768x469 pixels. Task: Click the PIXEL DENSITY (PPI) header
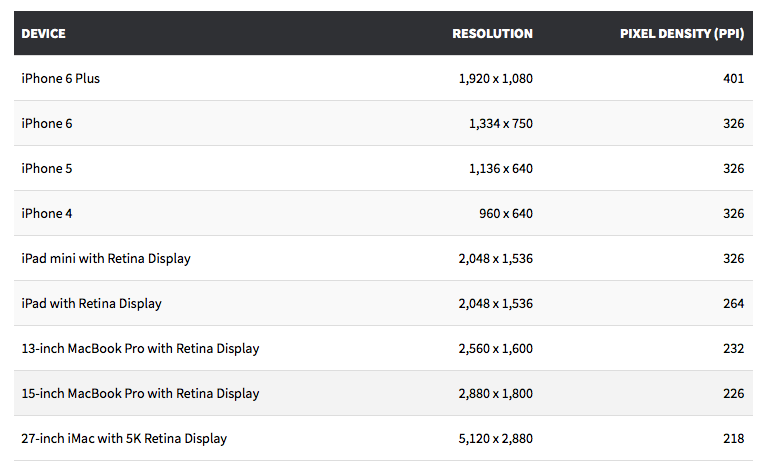click(x=682, y=34)
